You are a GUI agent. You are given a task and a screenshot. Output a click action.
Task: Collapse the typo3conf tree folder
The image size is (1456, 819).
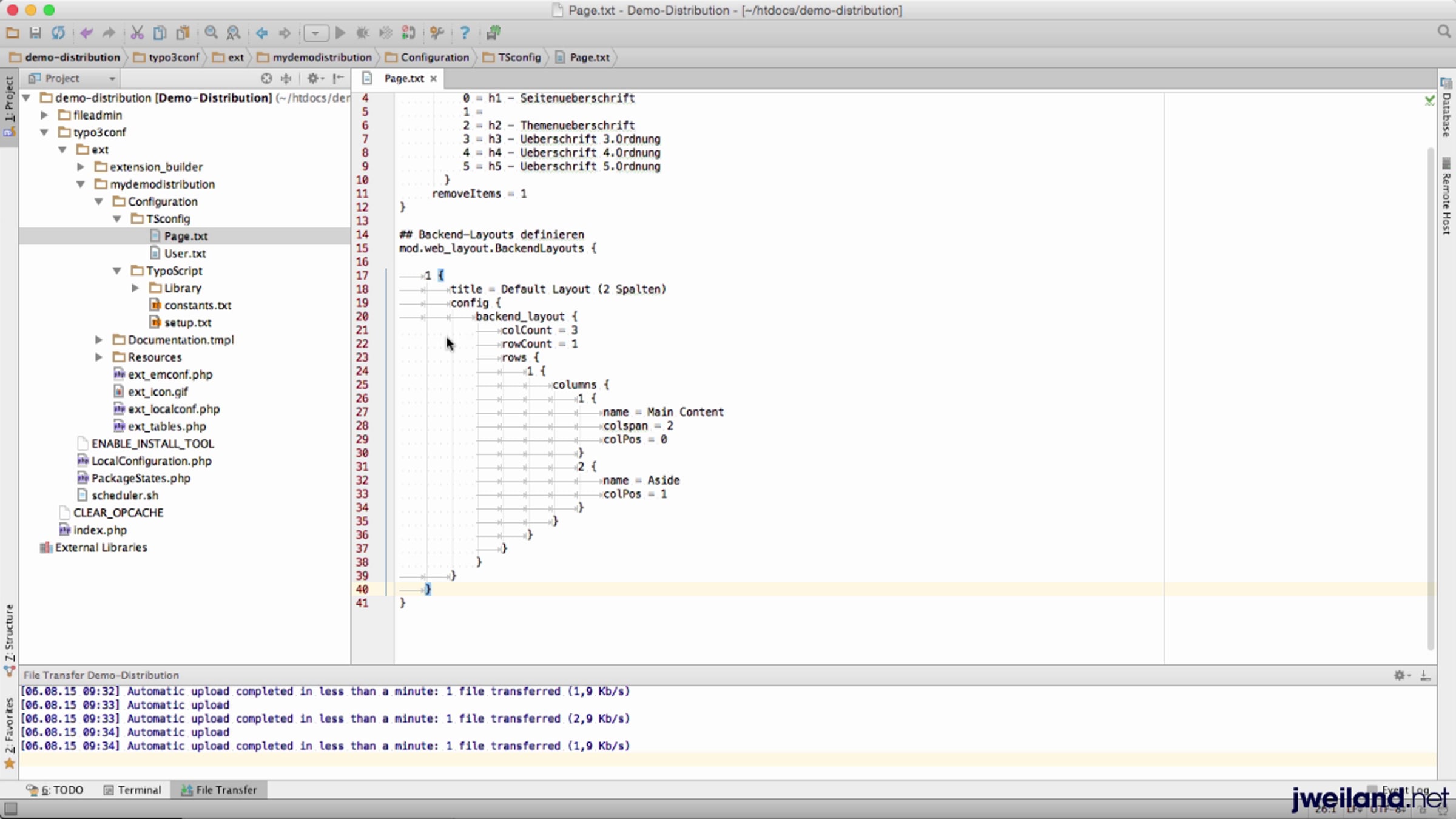click(44, 132)
